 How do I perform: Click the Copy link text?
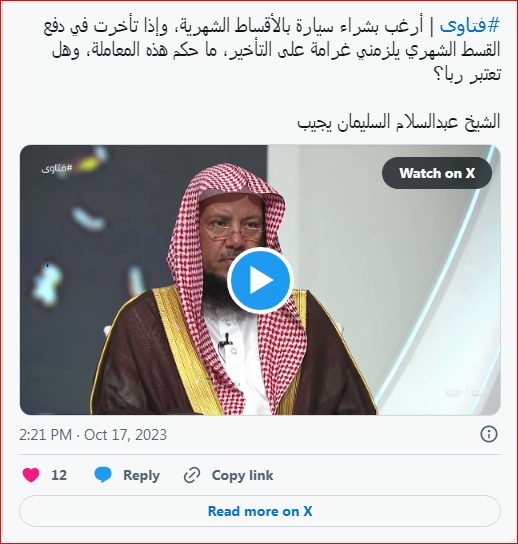point(243,475)
